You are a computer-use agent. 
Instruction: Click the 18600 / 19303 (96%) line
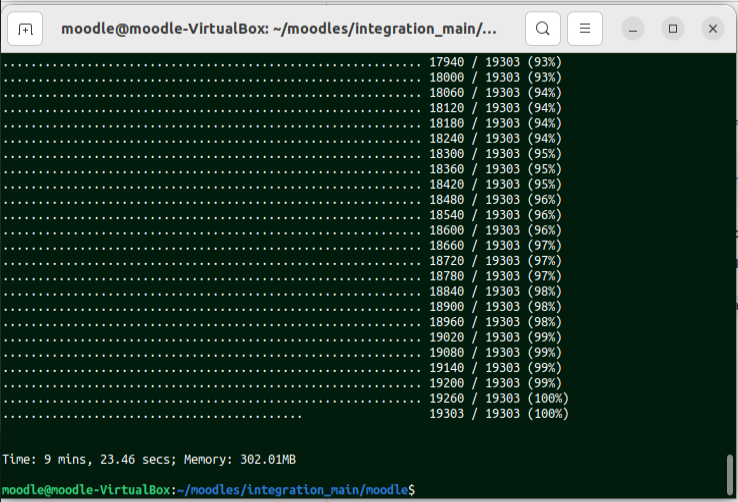pos(282,231)
